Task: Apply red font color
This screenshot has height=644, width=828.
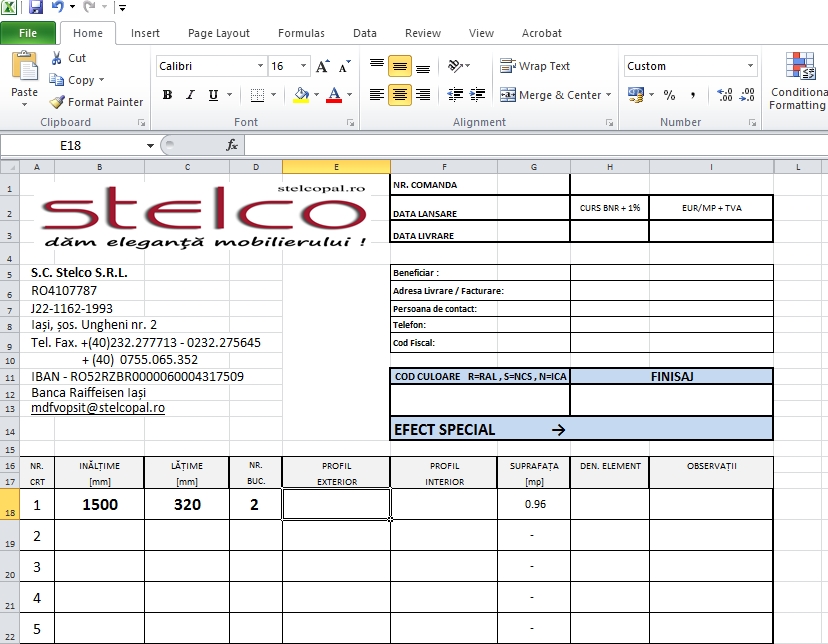Action: coord(334,95)
